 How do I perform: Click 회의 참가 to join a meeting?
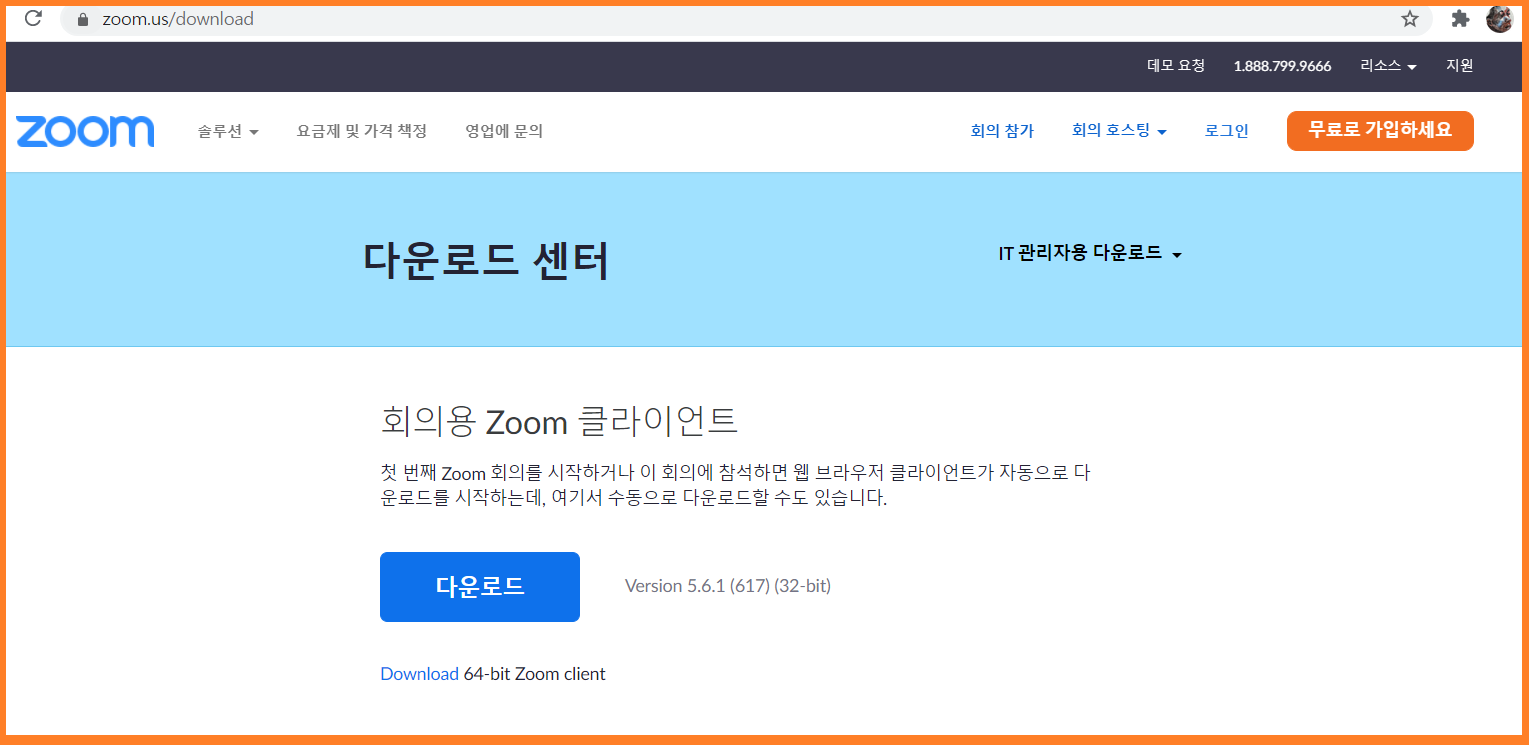tap(1002, 130)
